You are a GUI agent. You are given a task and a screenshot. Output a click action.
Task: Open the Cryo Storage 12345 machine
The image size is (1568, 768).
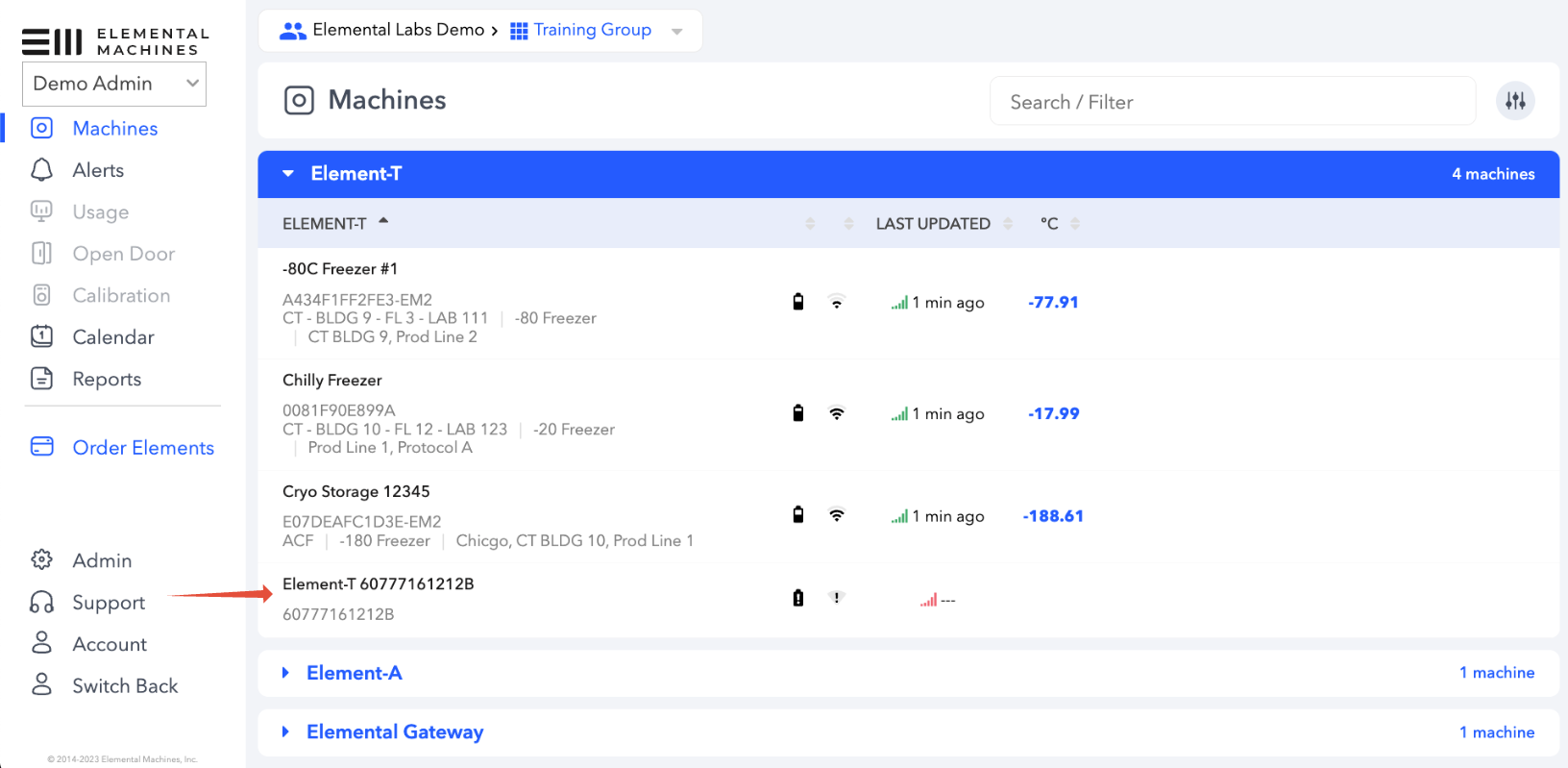(x=356, y=491)
